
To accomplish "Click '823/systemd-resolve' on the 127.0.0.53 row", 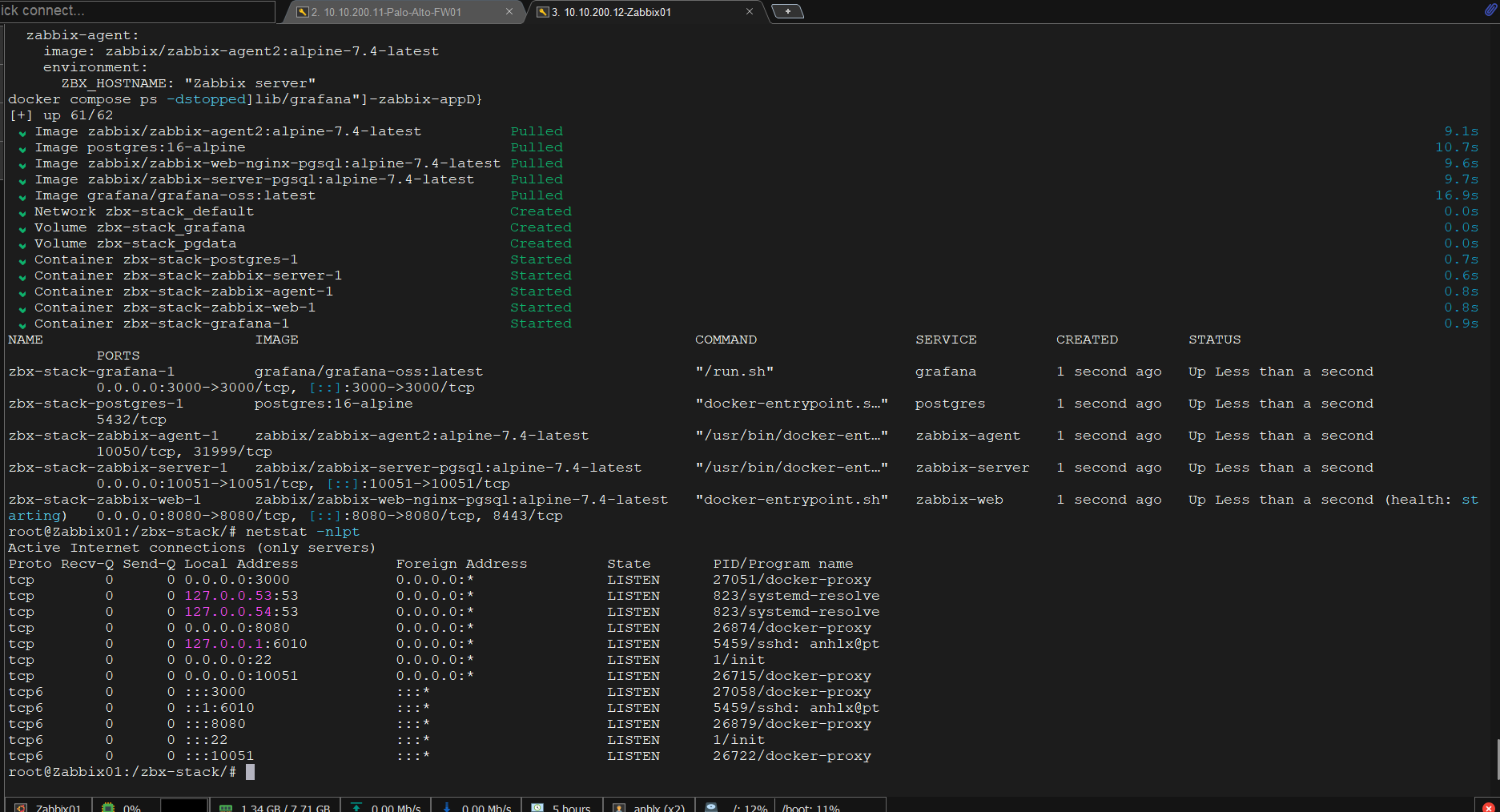I will [x=796, y=596].
